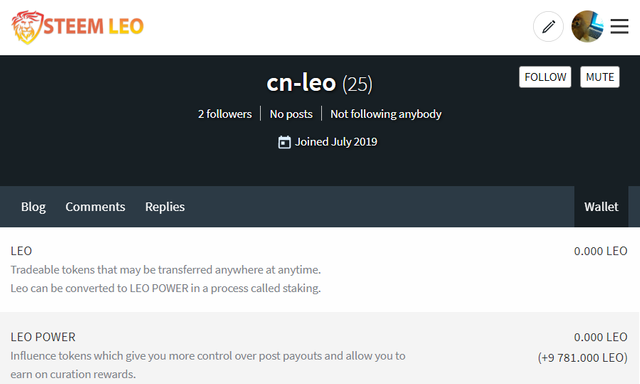Open the hamburger menu icon
The image size is (640, 384).
coord(619,27)
